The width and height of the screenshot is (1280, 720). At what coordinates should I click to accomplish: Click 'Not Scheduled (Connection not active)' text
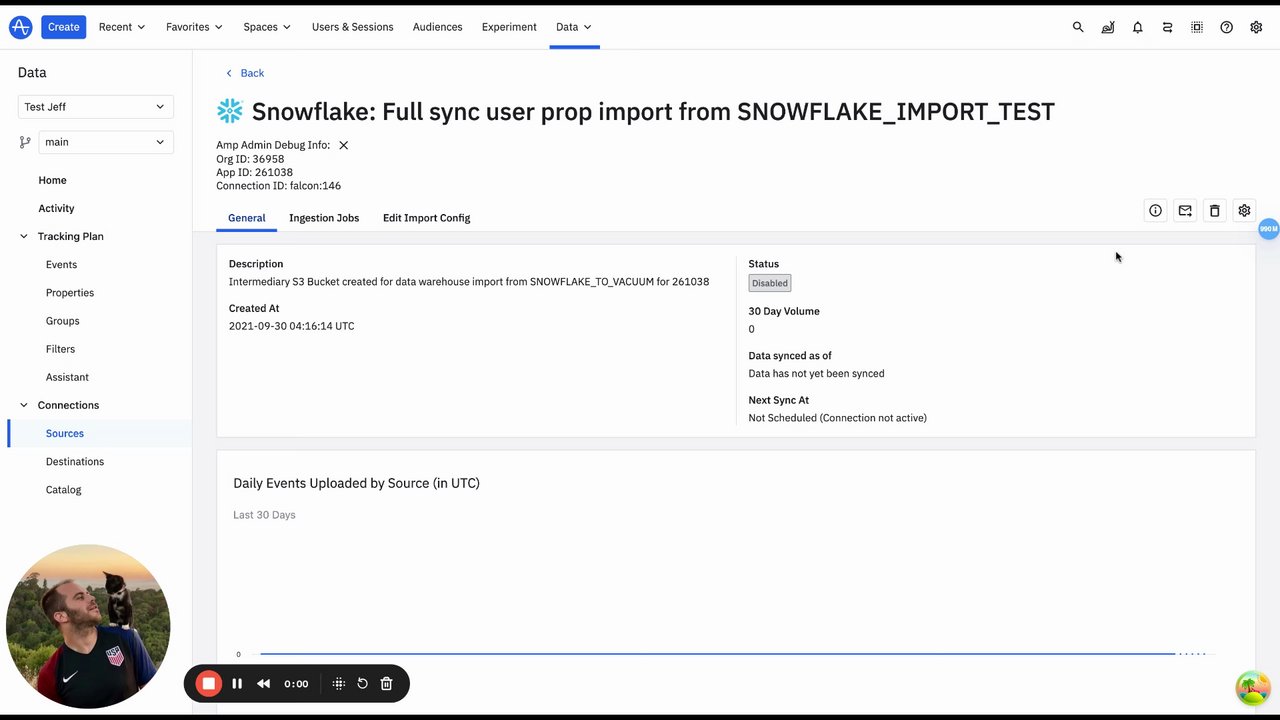click(838, 418)
